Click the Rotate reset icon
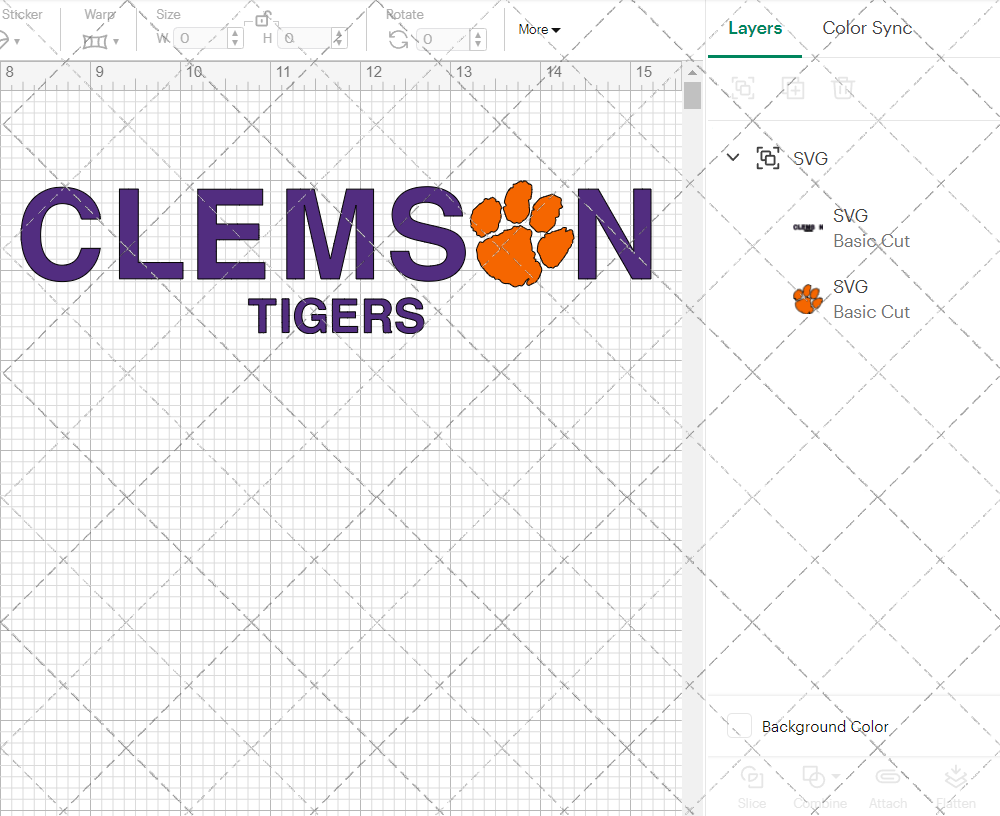1000x816 pixels. [396, 38]
